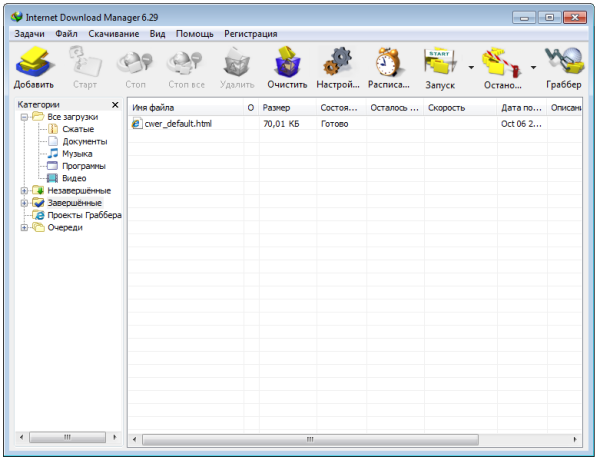Screen dimensions: 600x460
Task: Open dropdown arrow next to Запуск
Action: coord(471,68)
